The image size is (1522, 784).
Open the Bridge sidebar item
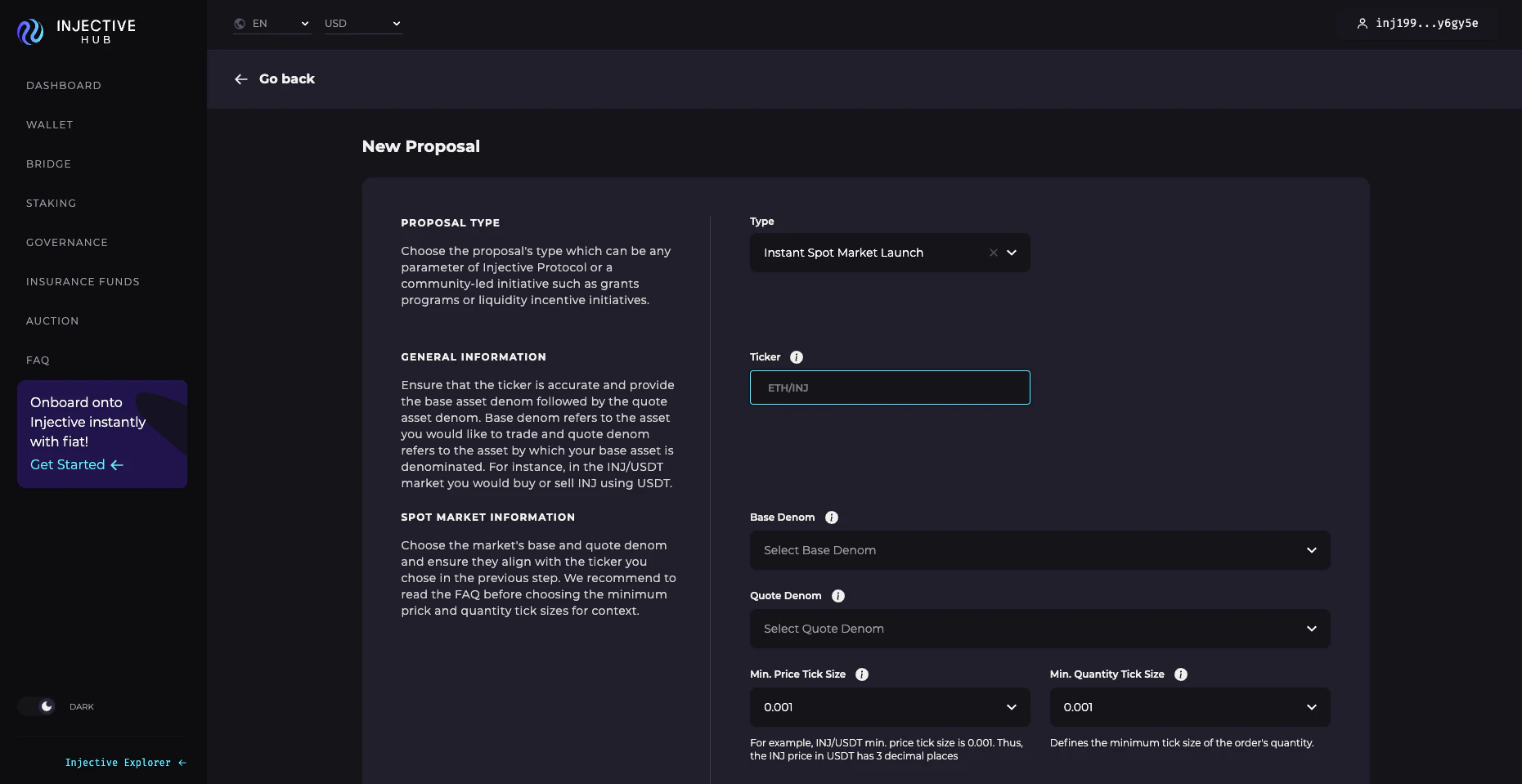pos(49,164)
